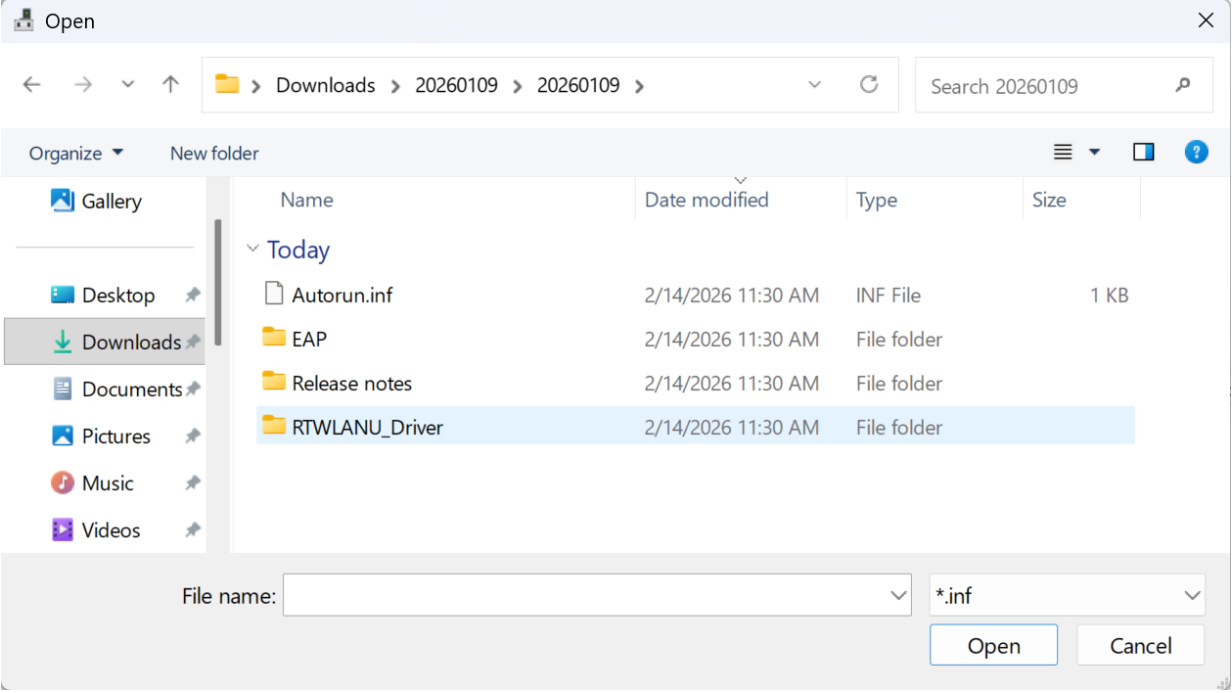This screenshot has width=1232, height=693.
Task: Click the search magnifier icon
Action: tap(1183, 86)
